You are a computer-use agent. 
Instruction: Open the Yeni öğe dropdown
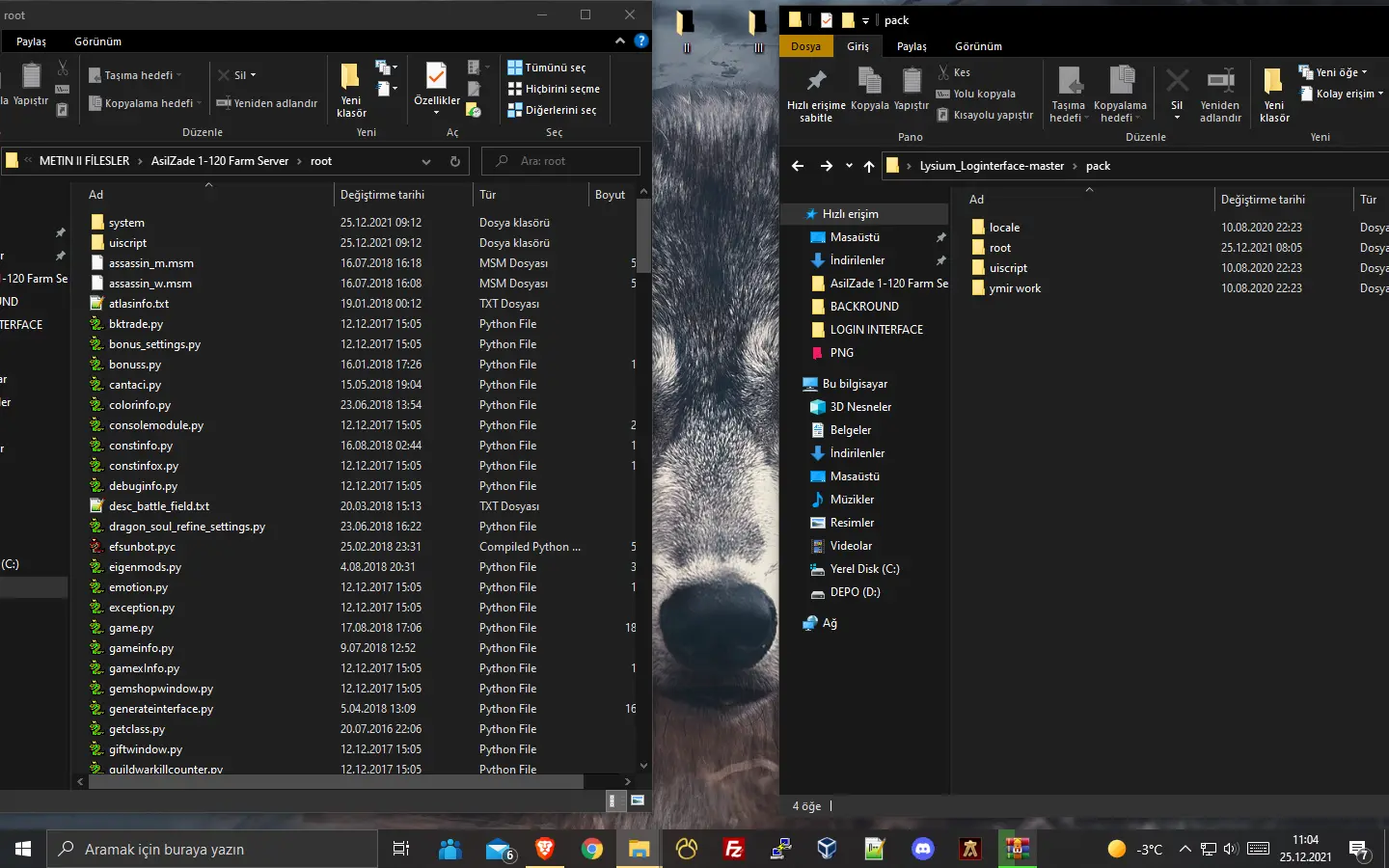[x=1339, y=72]
